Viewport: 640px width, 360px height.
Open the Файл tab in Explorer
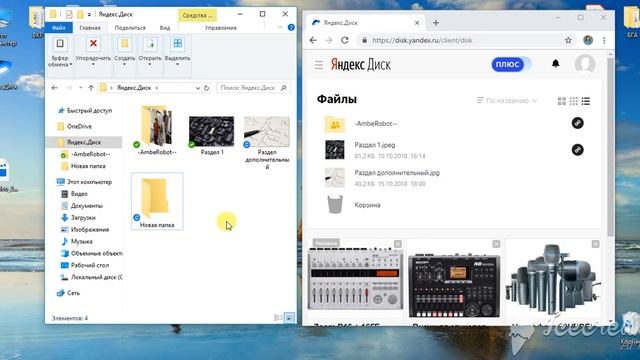pos(59,27)
